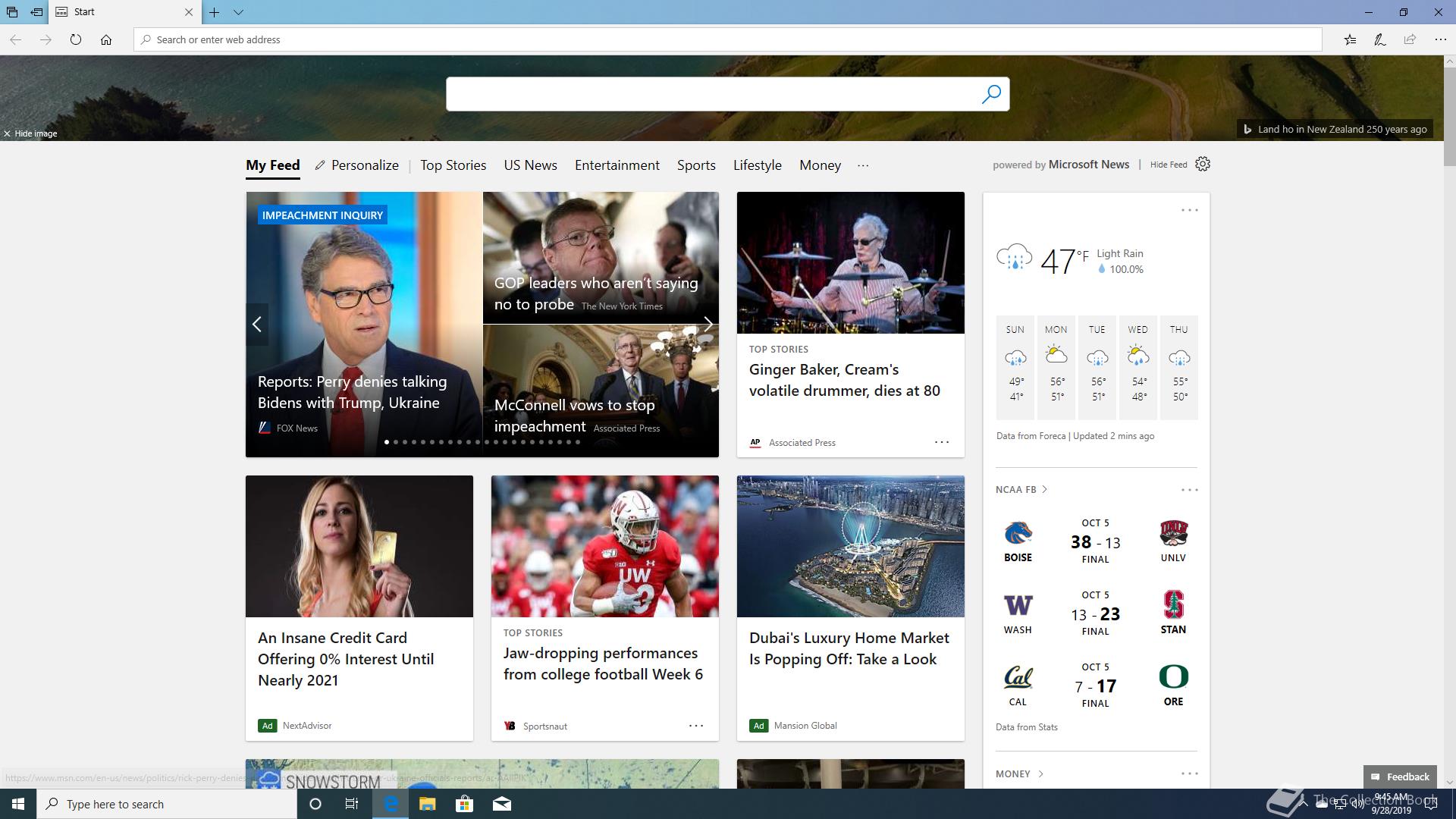Open Cal vs Oregon game score
This screenshot has height=819, width=1456.
pyautogui.click(x=1096, y=686)
